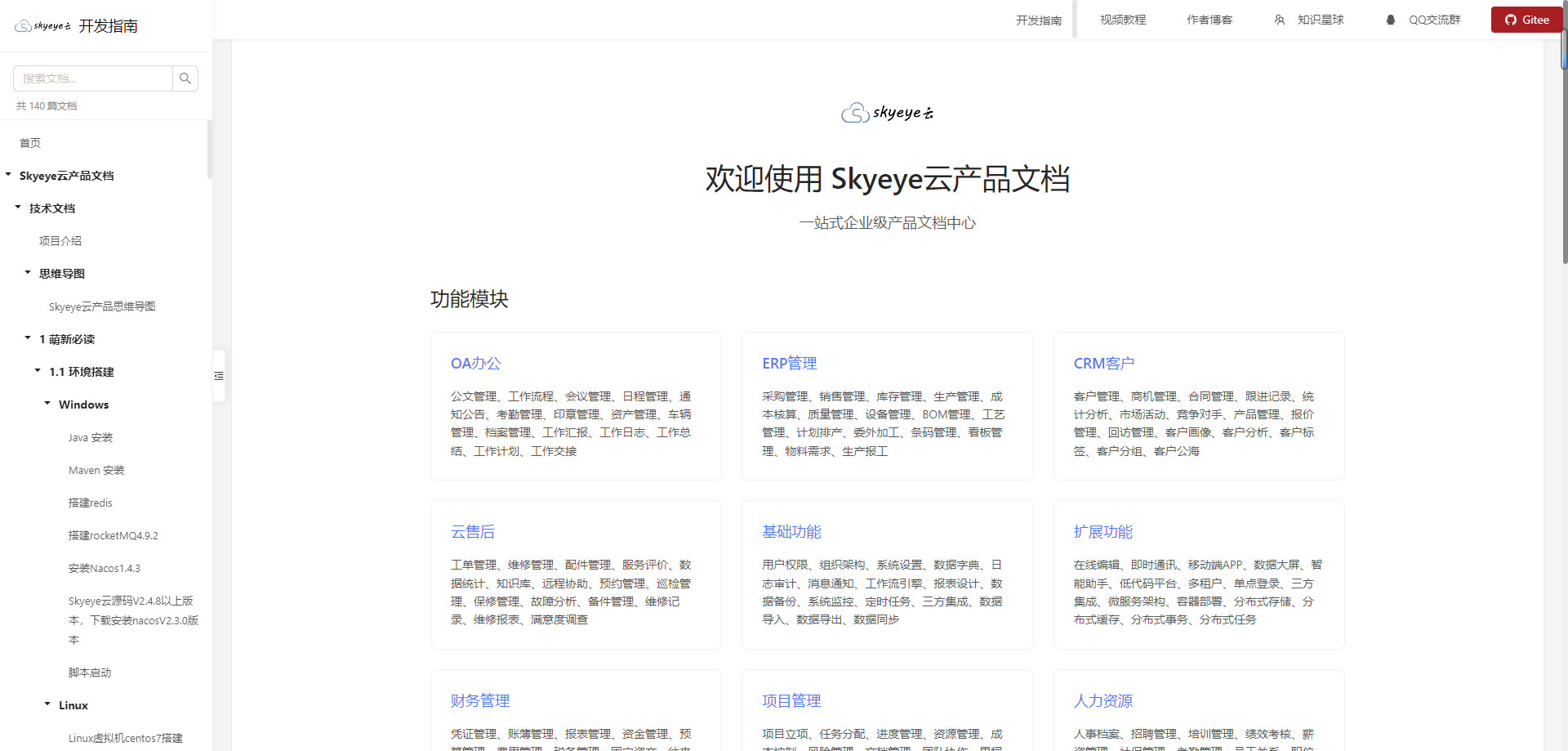The height and width of the screenshot is (751, 1568).
Task: Click the 欢迎使用 Skyeye云产品文档 heading
Action: [x=888, y=179]
